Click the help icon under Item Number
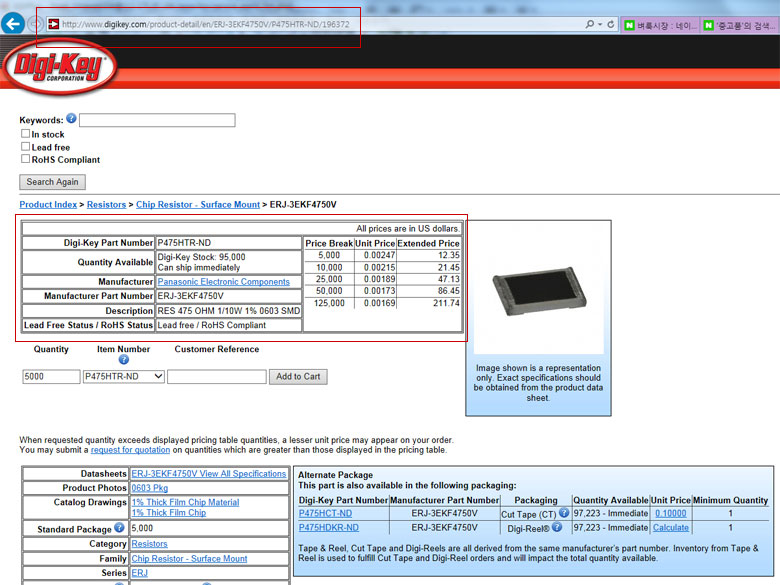 (123, 359)
